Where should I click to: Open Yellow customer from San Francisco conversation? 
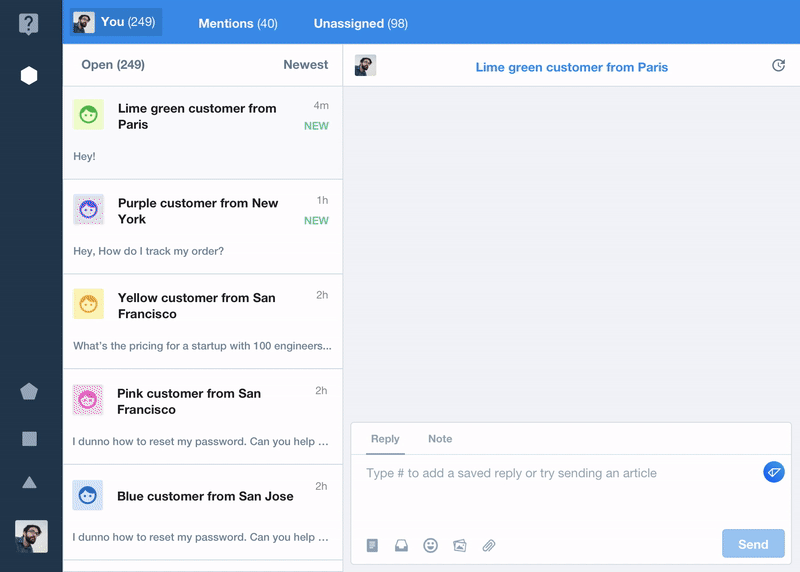click(x=203, y=321)
